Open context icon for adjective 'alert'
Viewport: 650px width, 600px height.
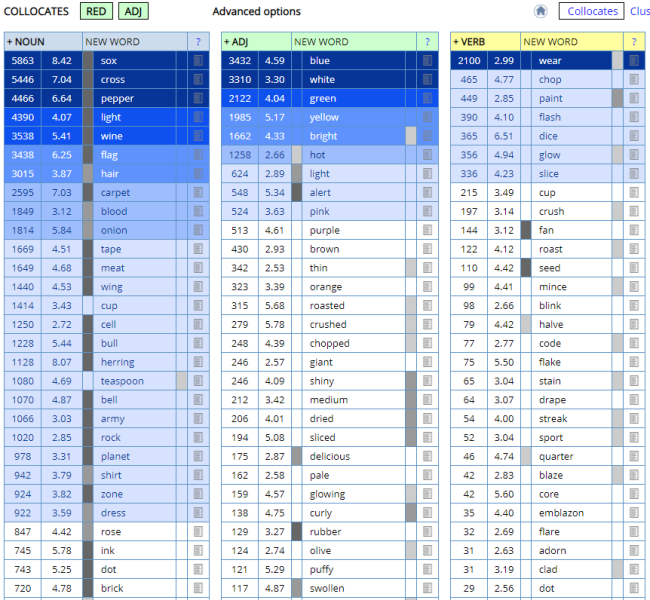pyautogui.click(x=427, y=192)
